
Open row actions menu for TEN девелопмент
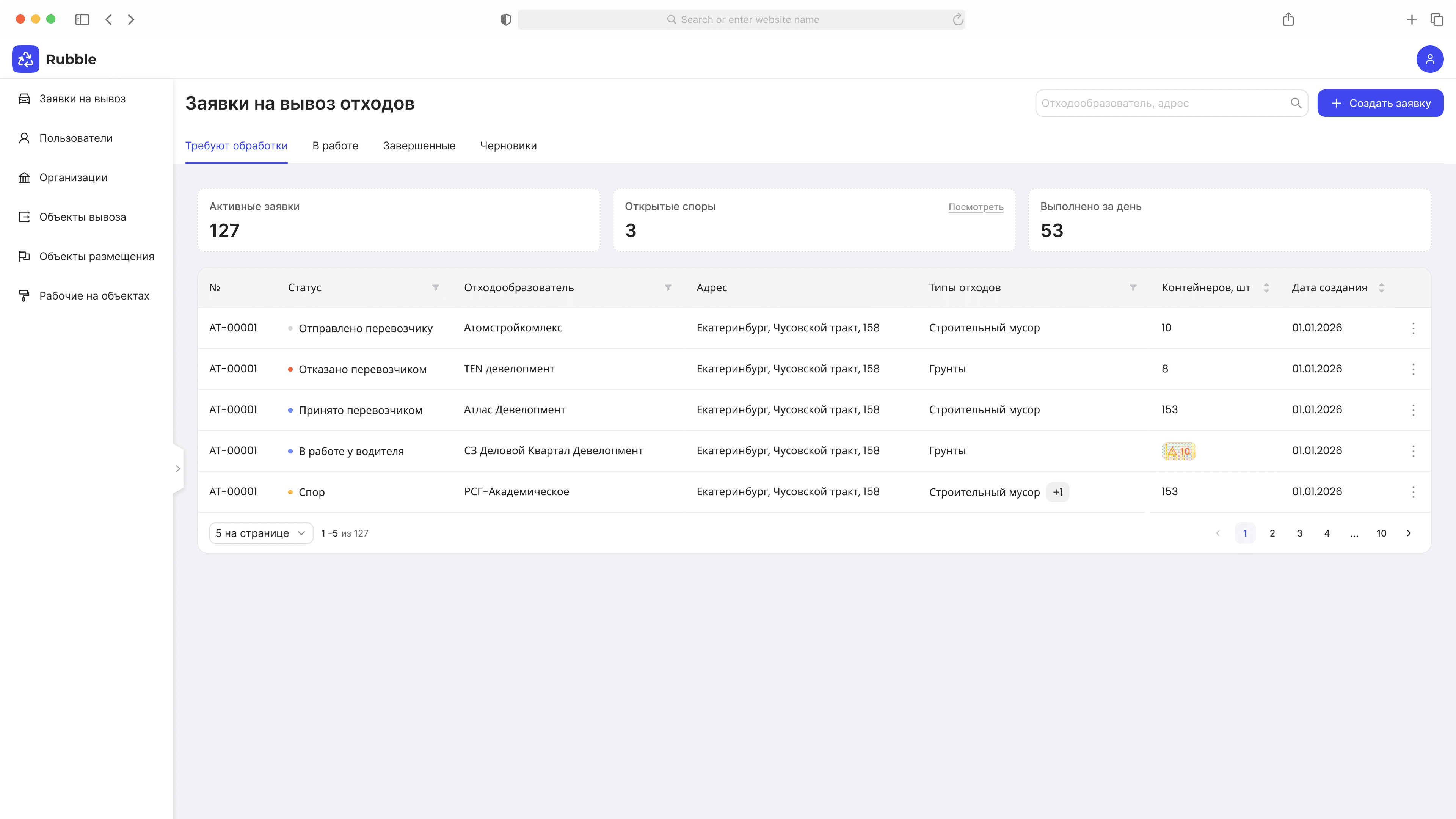pyautogui.click(x=1413, y=369)
